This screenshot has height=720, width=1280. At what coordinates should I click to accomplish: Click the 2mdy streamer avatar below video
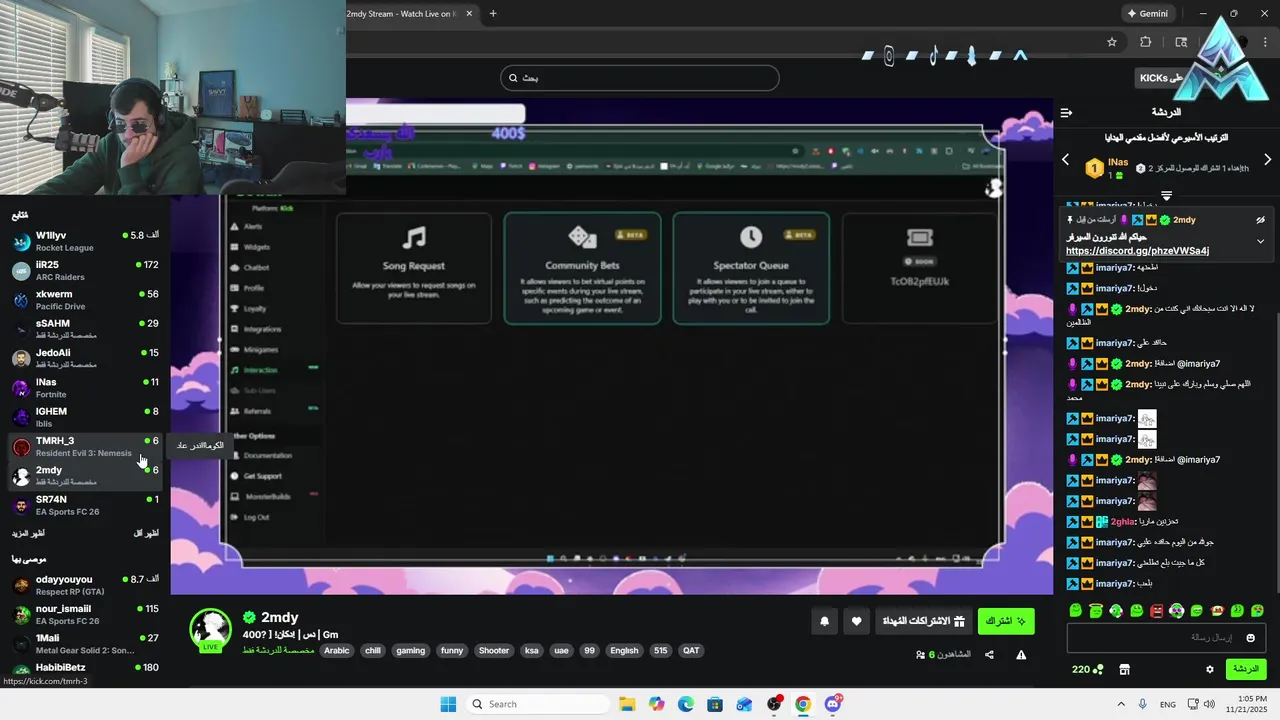[x=211, y=629]
